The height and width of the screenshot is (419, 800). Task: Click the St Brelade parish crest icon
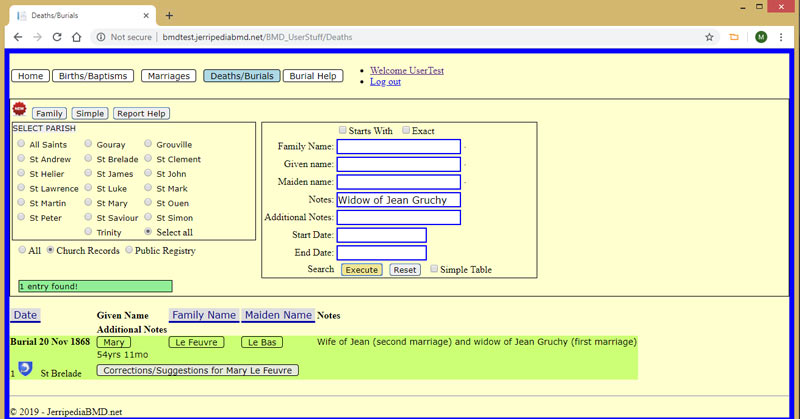click(x=26, y=369)
